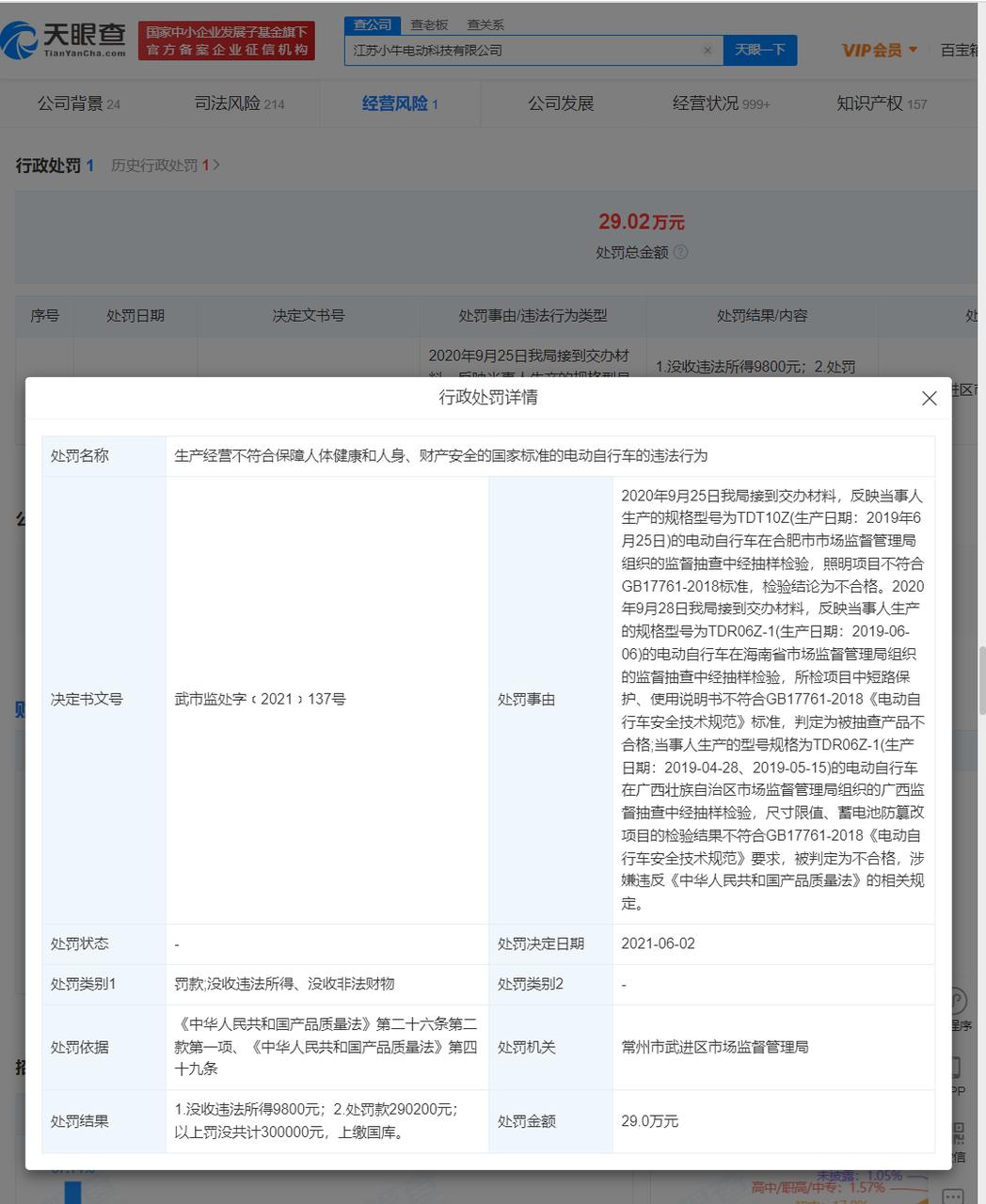Open the 小程序 mini-program icon on right sidebar
Viewport: 986px width, 1204px height.
pyautogui.click(x=958, y=1001)
